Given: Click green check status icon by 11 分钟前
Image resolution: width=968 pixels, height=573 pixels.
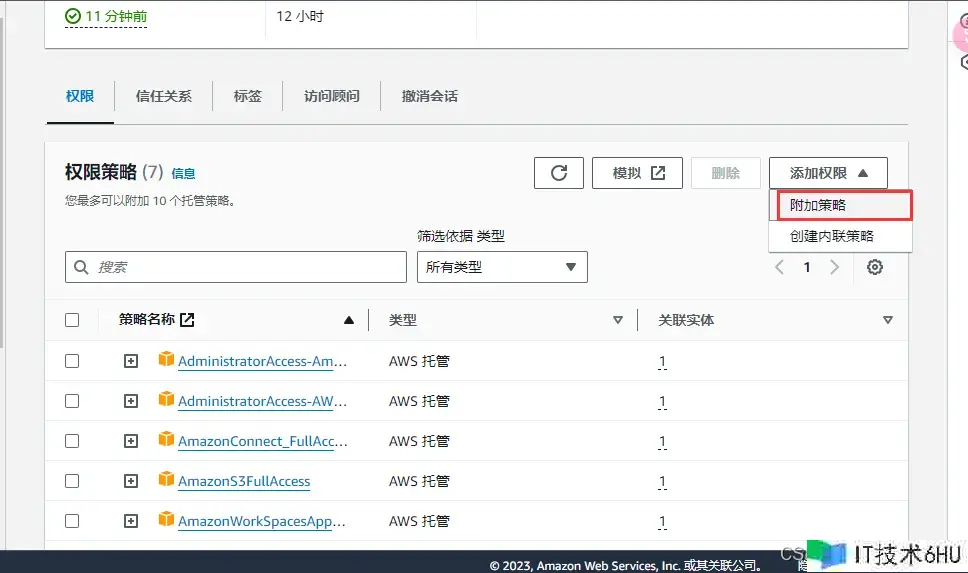Looking at the screenshot, I should [x=73, y=16].
